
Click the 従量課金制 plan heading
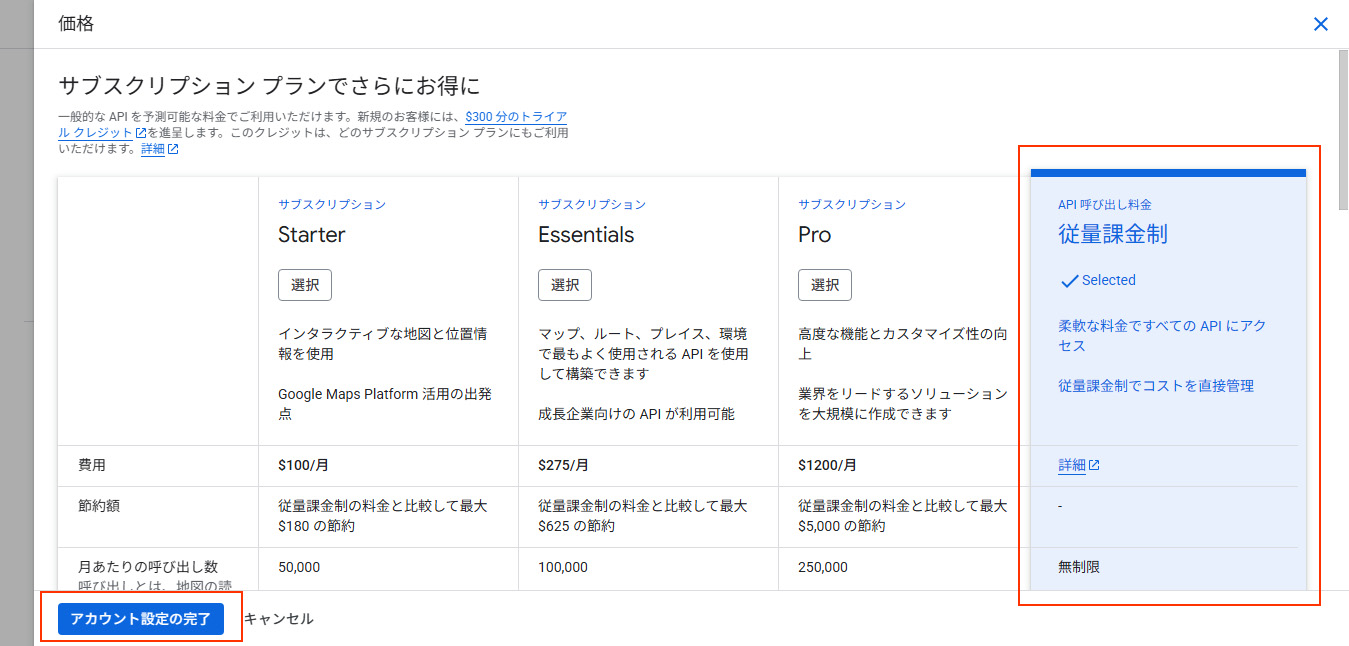point(1112,235)
